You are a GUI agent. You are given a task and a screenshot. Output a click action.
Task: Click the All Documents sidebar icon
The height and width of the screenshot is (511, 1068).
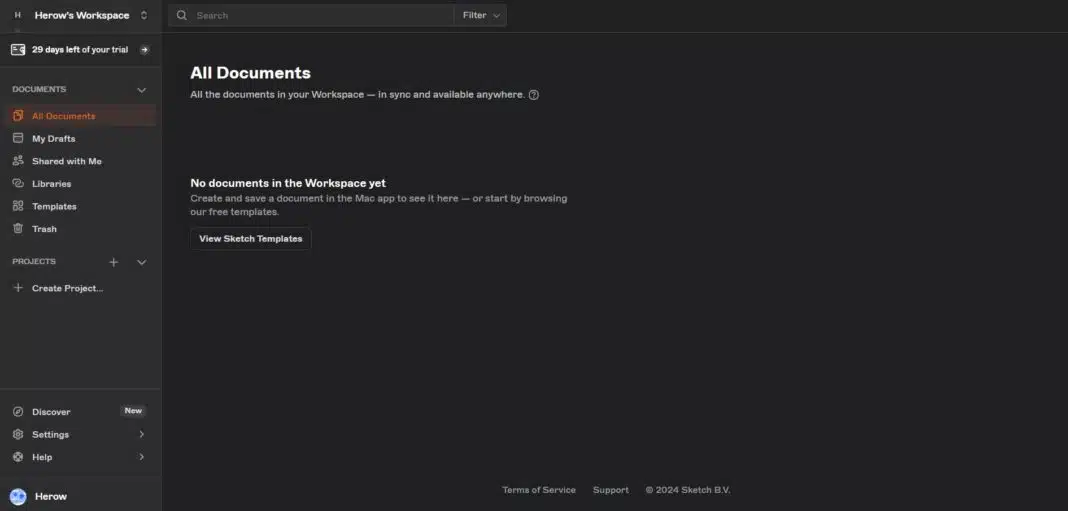click(x=18, y=116)
